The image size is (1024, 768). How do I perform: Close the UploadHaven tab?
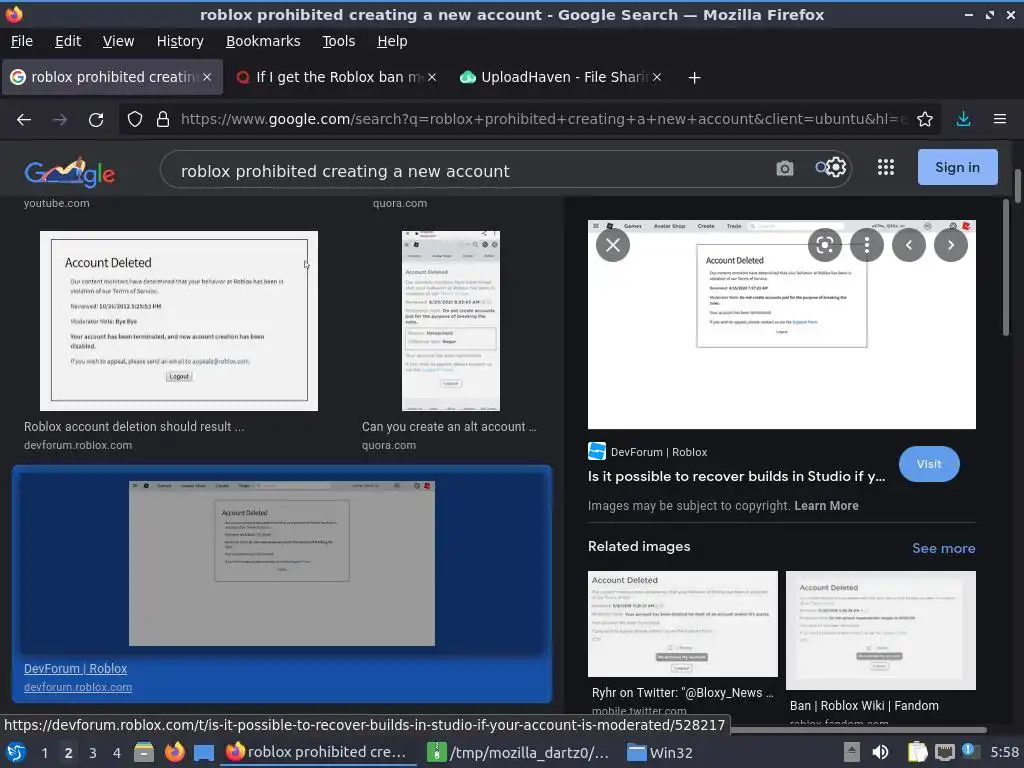tap(657, 77)
